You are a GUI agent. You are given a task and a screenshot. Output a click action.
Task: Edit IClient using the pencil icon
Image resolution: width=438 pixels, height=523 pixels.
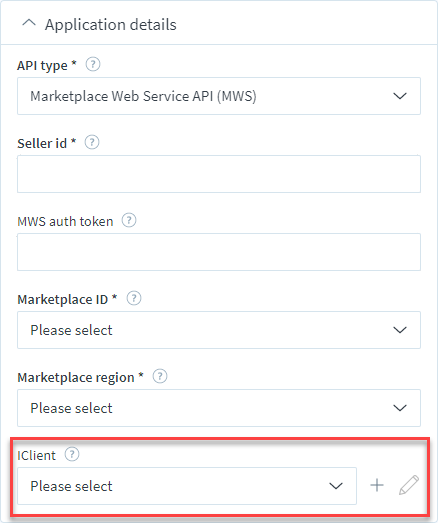(x=409, y=485)
